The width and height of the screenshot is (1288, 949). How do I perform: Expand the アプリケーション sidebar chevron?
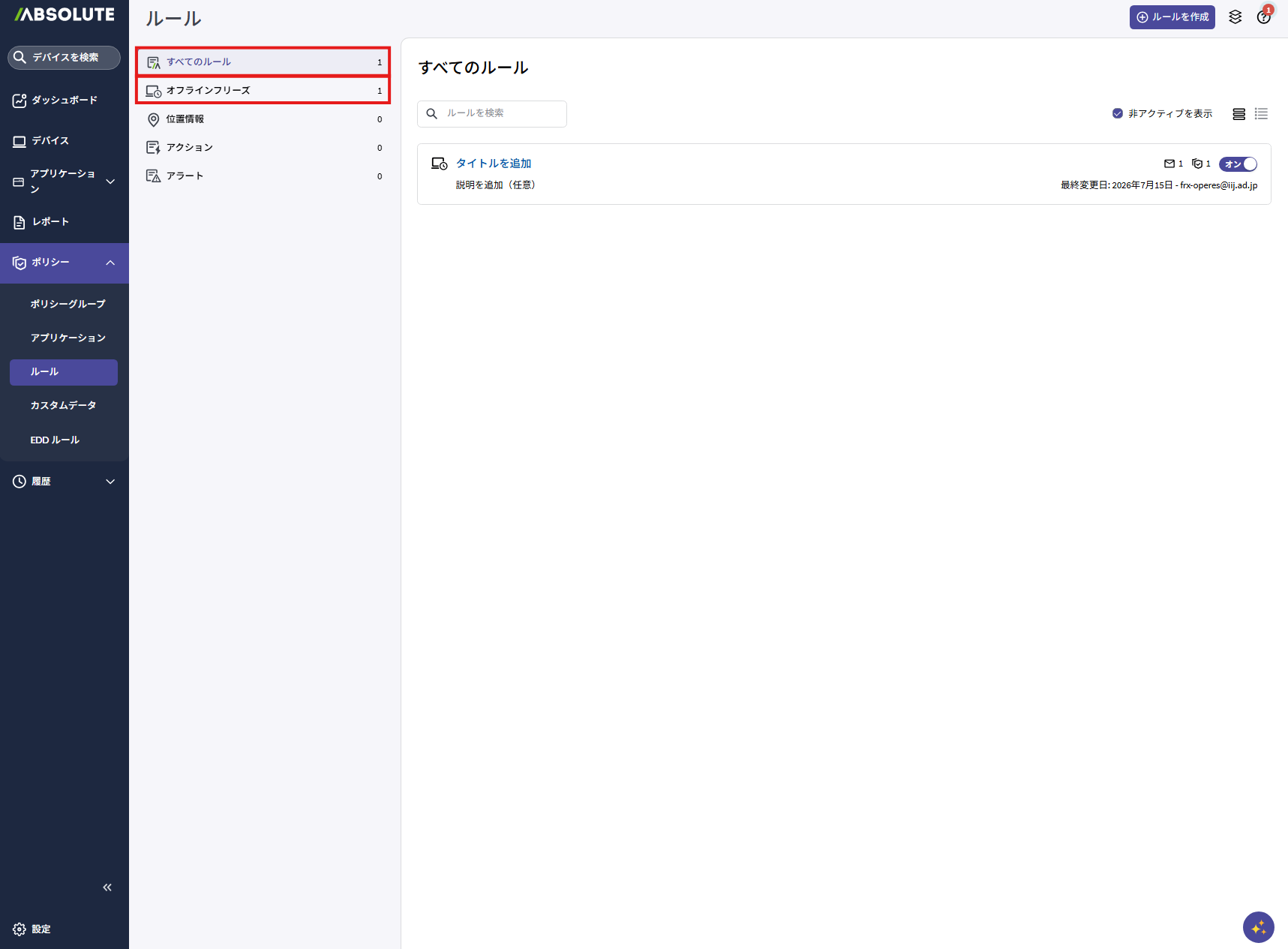coord(110,182)
